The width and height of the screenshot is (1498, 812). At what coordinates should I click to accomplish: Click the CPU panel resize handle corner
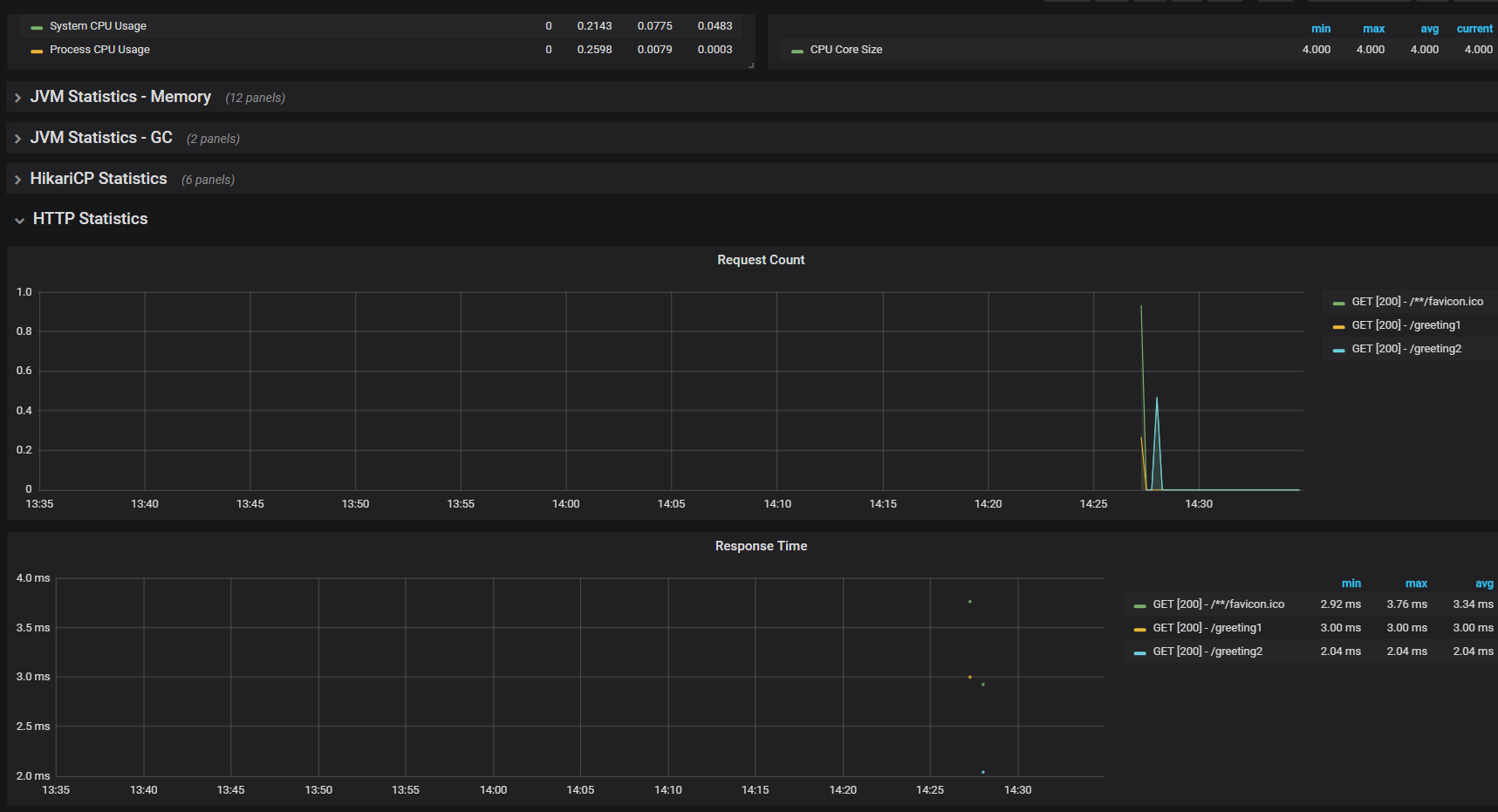pos(751,65)
